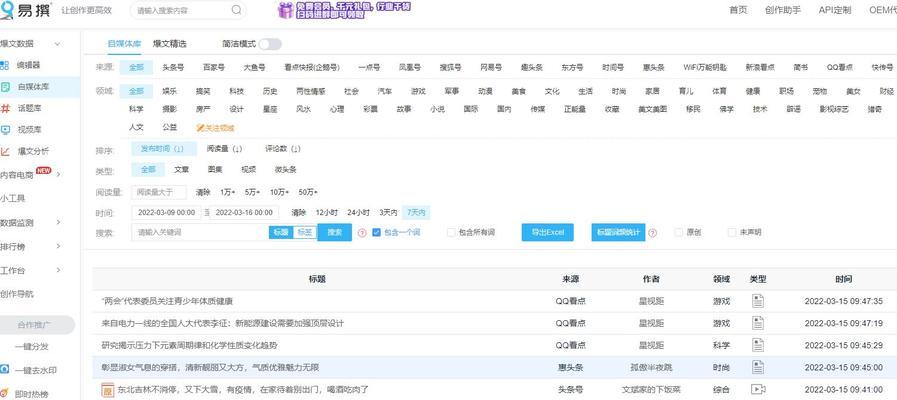897x400 pixels.
Task: Collapse the 爆文数据 sidebar section
Action: click(57, 44)
